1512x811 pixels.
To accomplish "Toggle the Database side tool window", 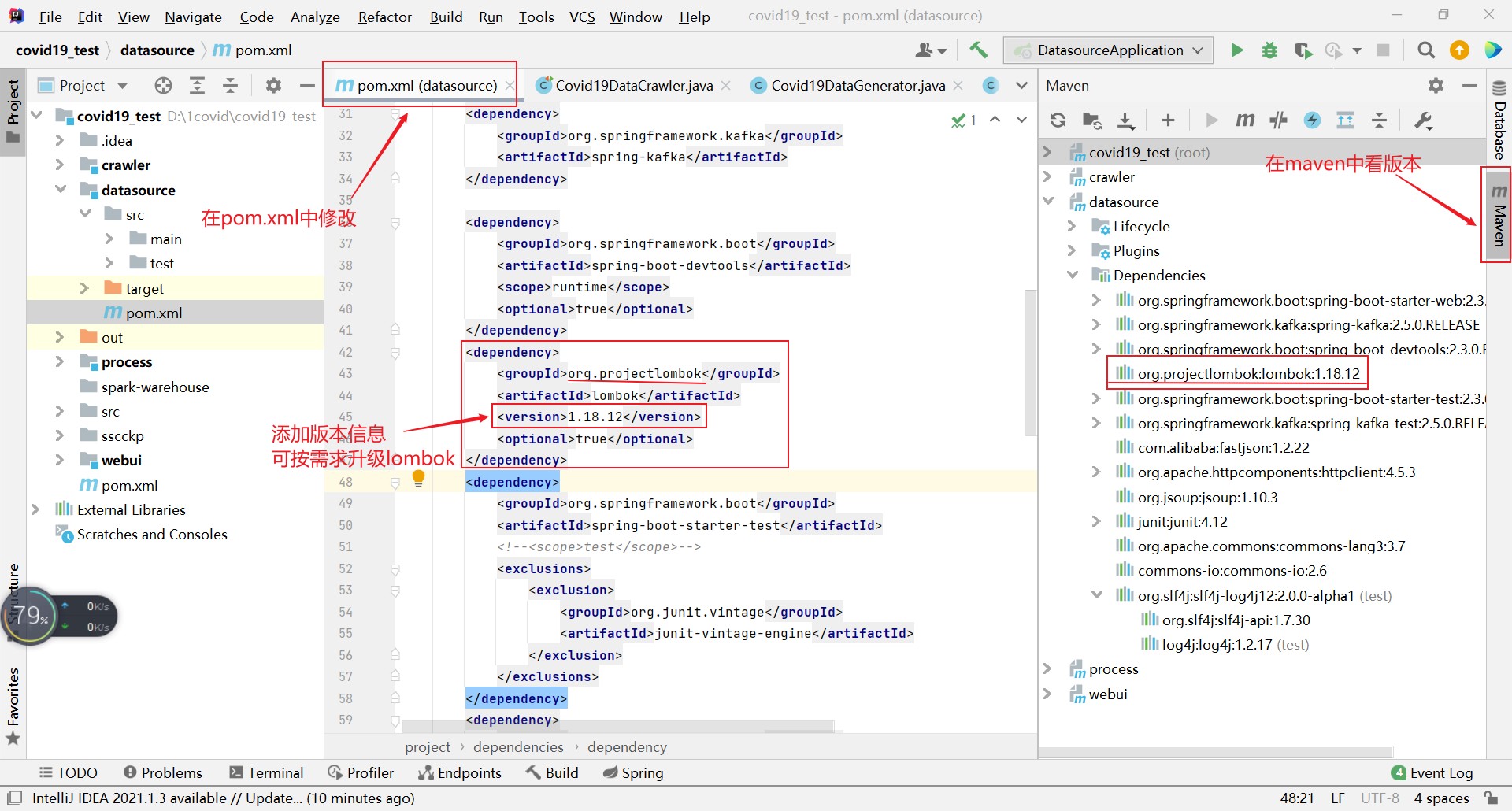I will (1499, 119).
